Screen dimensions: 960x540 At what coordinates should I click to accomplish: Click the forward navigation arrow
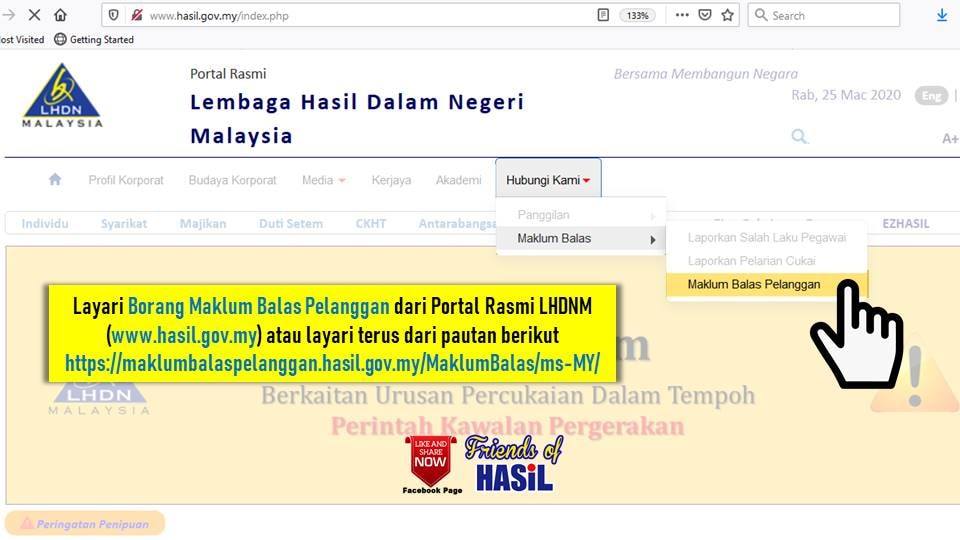[x=8, y=15]
